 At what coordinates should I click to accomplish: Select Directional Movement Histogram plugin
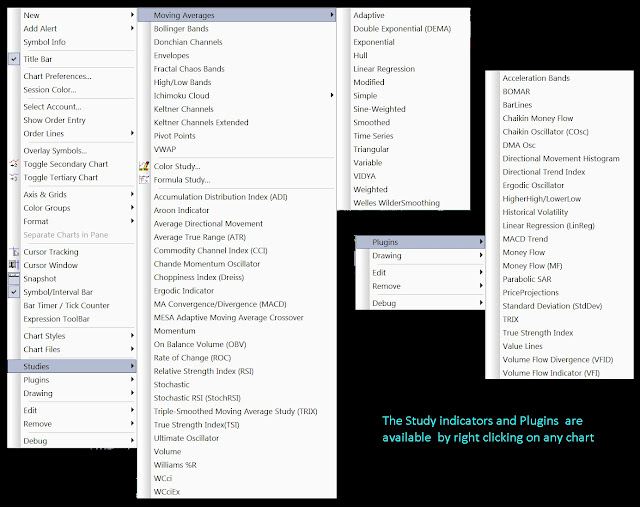point(561,159)
